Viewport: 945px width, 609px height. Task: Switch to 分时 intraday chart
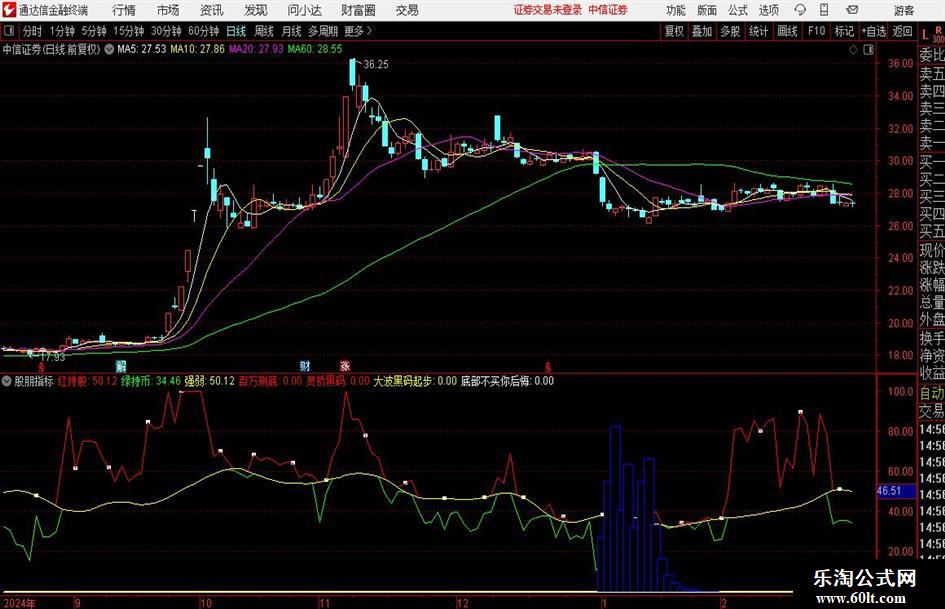click(x=33, y=31)
